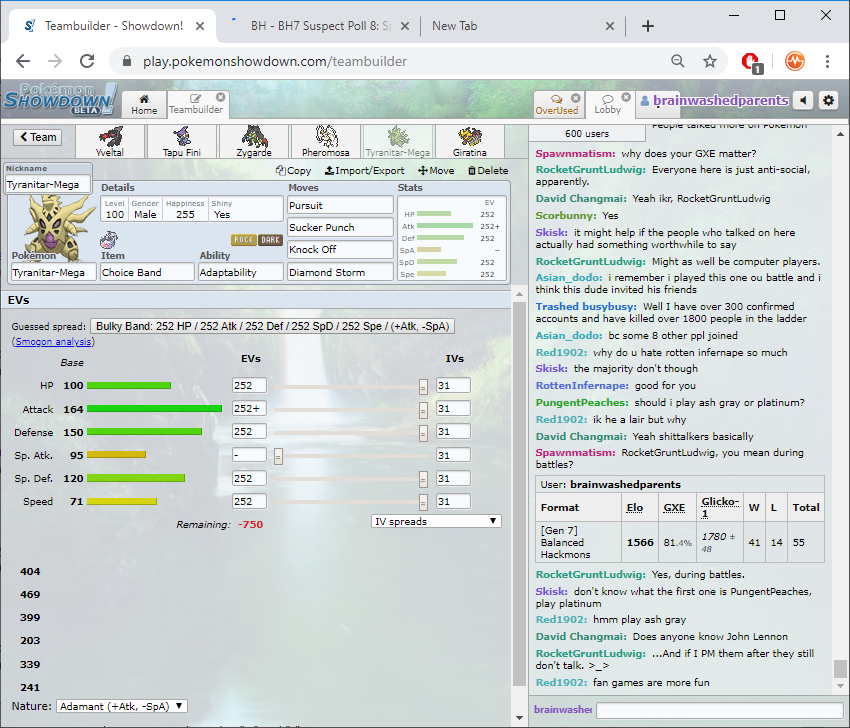Reload the page with the refresh icon

pos(87,61)
